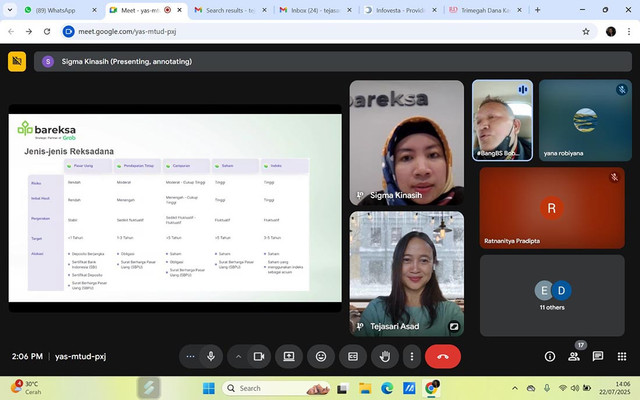Image resolution: width=640 pixels, height=400 pixels.
Task: Click the shared Bareksa slide presentation
Action: pyautogui.click(x=175, y=208)
